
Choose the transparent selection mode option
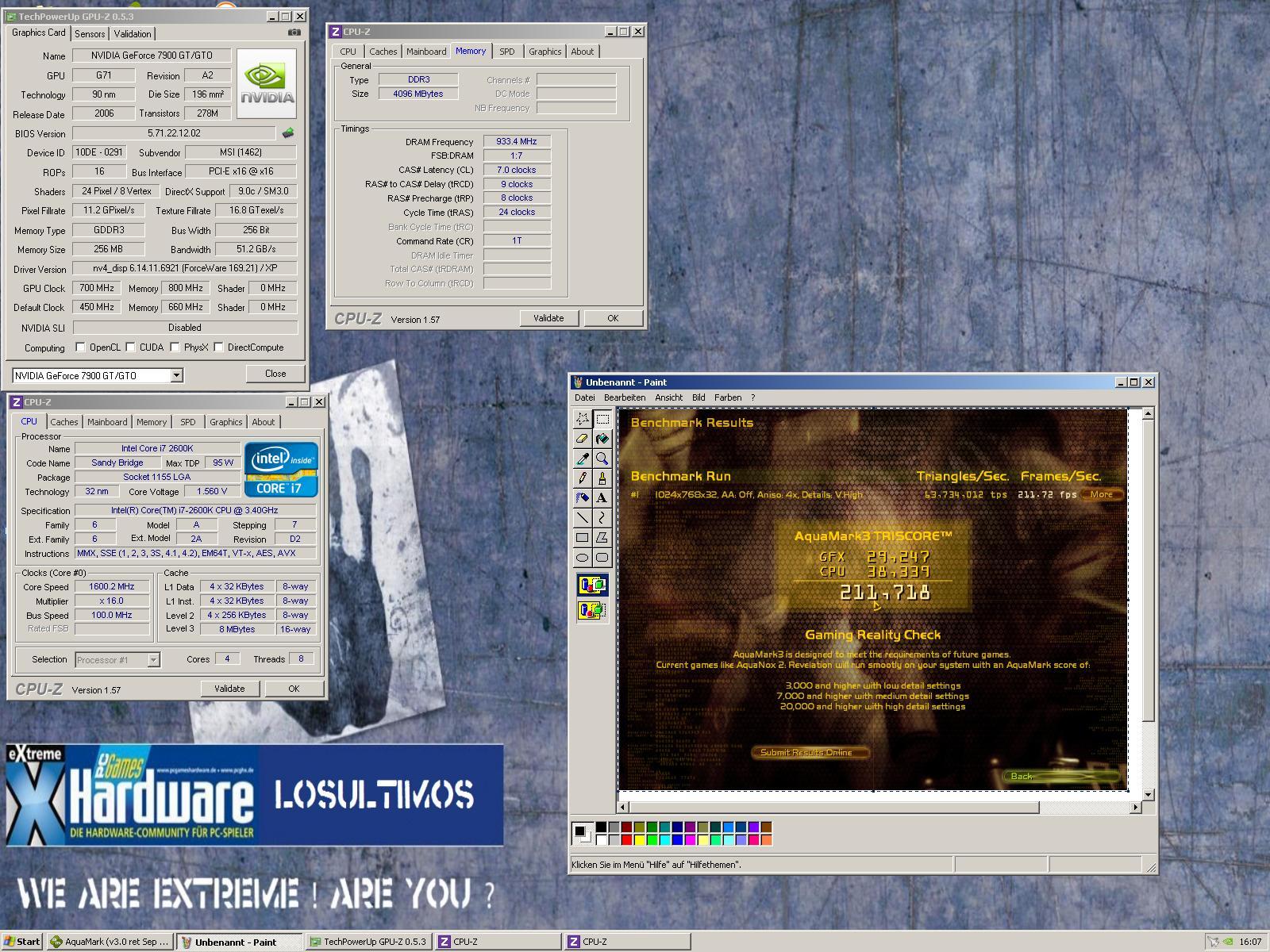[592, 610]
